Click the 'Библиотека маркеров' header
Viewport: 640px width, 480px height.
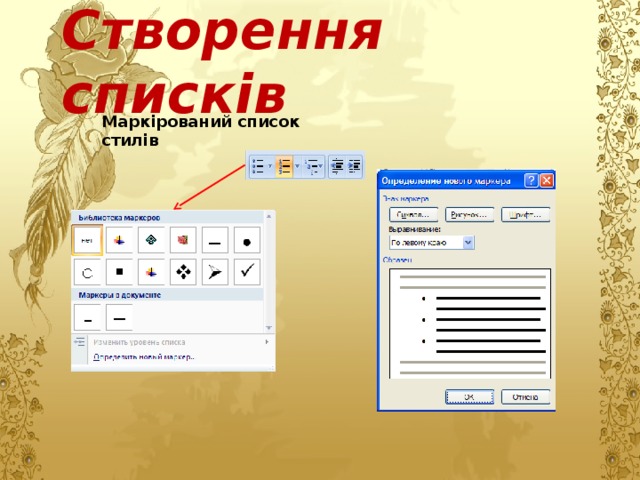point(119,218)
